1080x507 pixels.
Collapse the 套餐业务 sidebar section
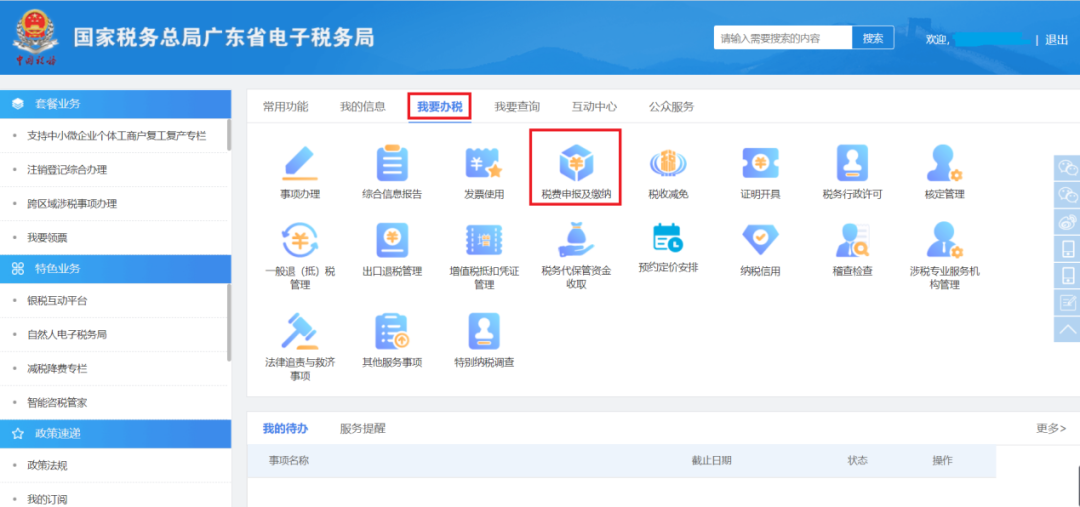click(x=116, y=104)
